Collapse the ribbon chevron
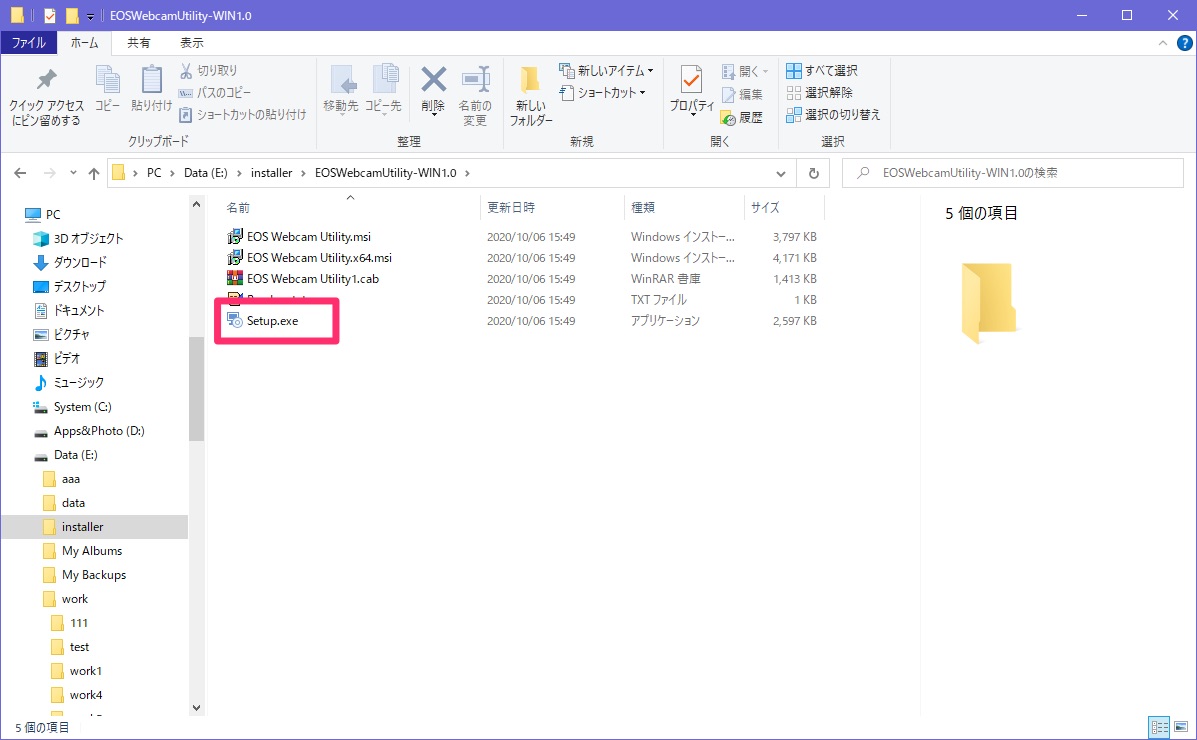 pyautogui.click(x=1163, y=44)
